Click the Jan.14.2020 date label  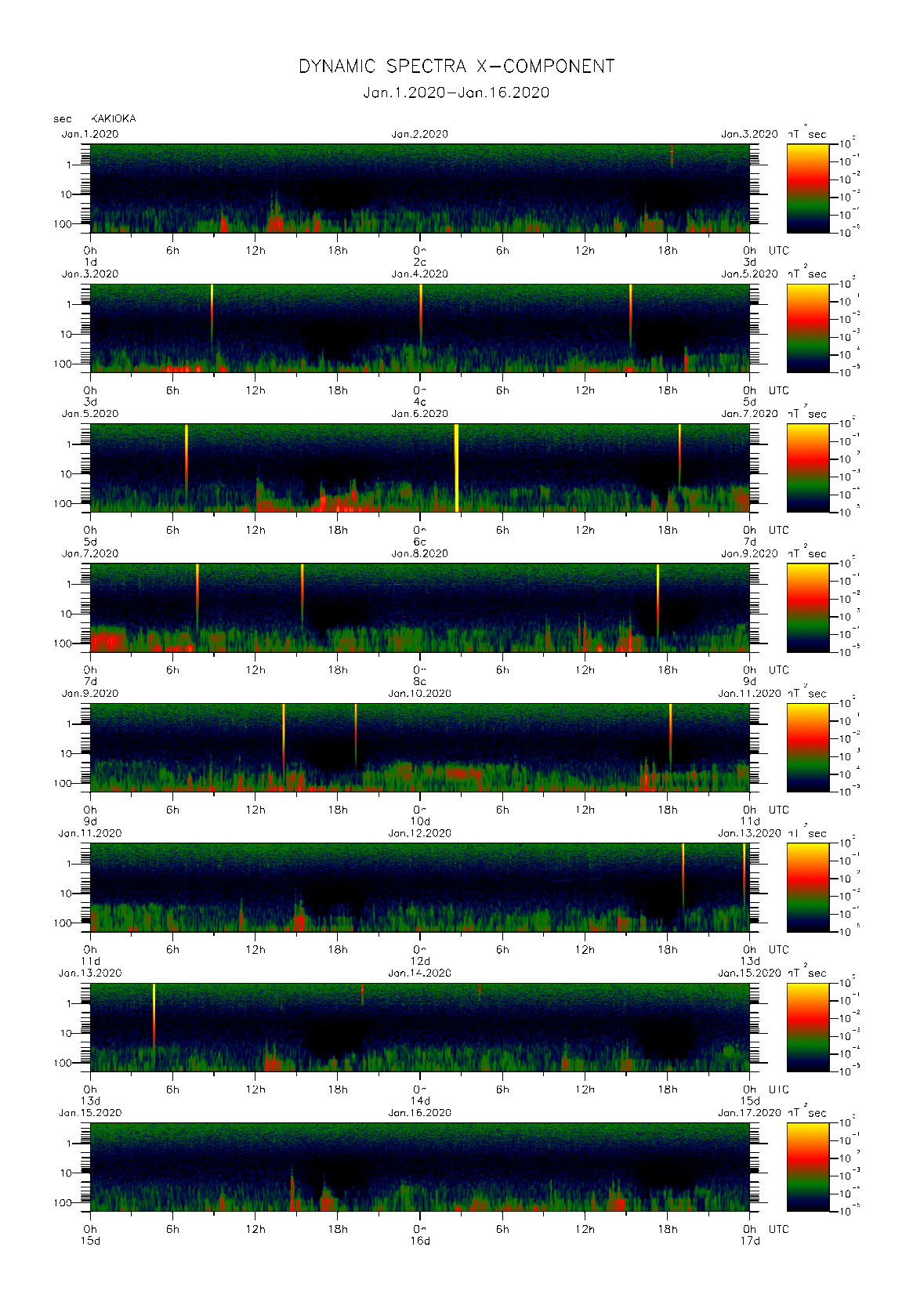coord(420,973)
